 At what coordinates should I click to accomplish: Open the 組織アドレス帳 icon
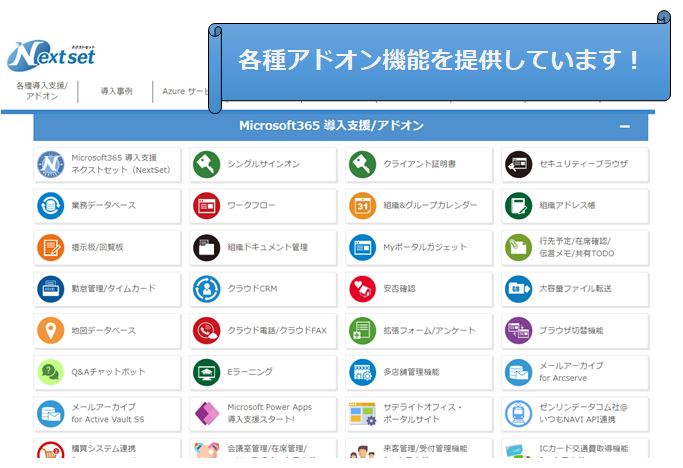518,206
